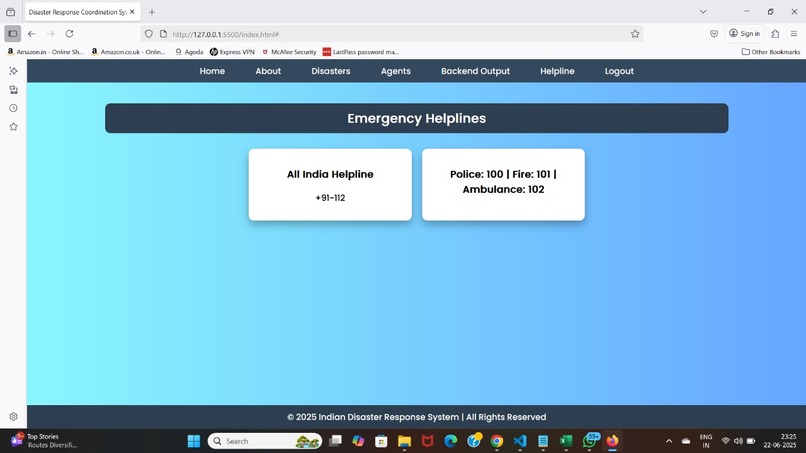Viewport: 806px width, 453px height.
Task: Open Excel from the taskbar
Action: pyautogui.click(x=566, y=441)
